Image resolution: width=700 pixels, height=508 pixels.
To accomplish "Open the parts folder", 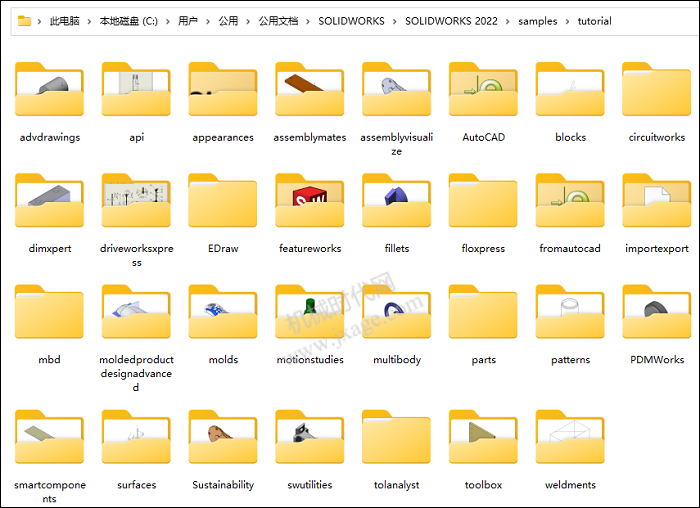I will (x=483, y=312).
